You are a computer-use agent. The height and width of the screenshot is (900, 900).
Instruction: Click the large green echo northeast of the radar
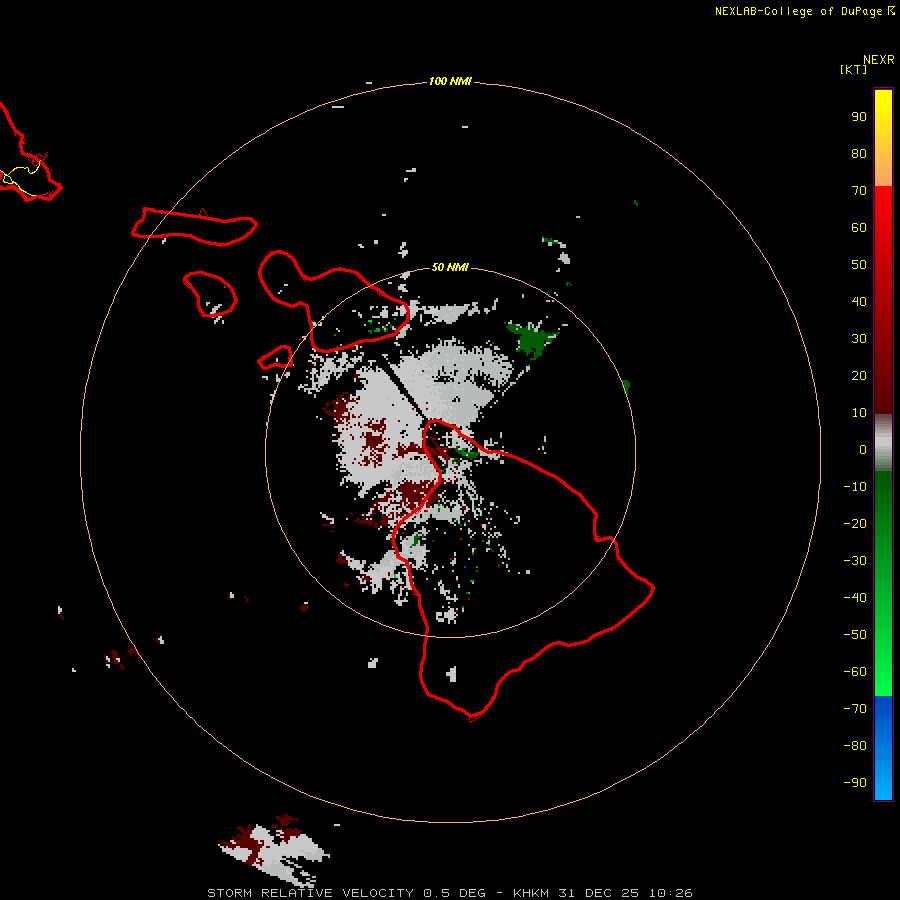coord(530,338)
